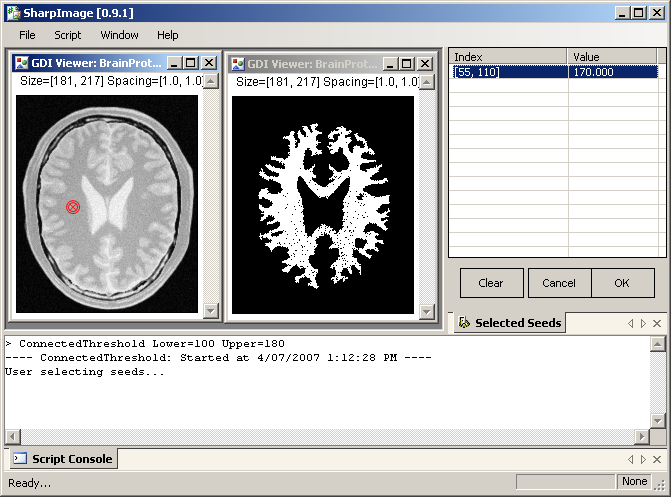Viewport: 671px width, 497px height.
Task: Minimize the second GDI Viewer window
Action: 391,63
